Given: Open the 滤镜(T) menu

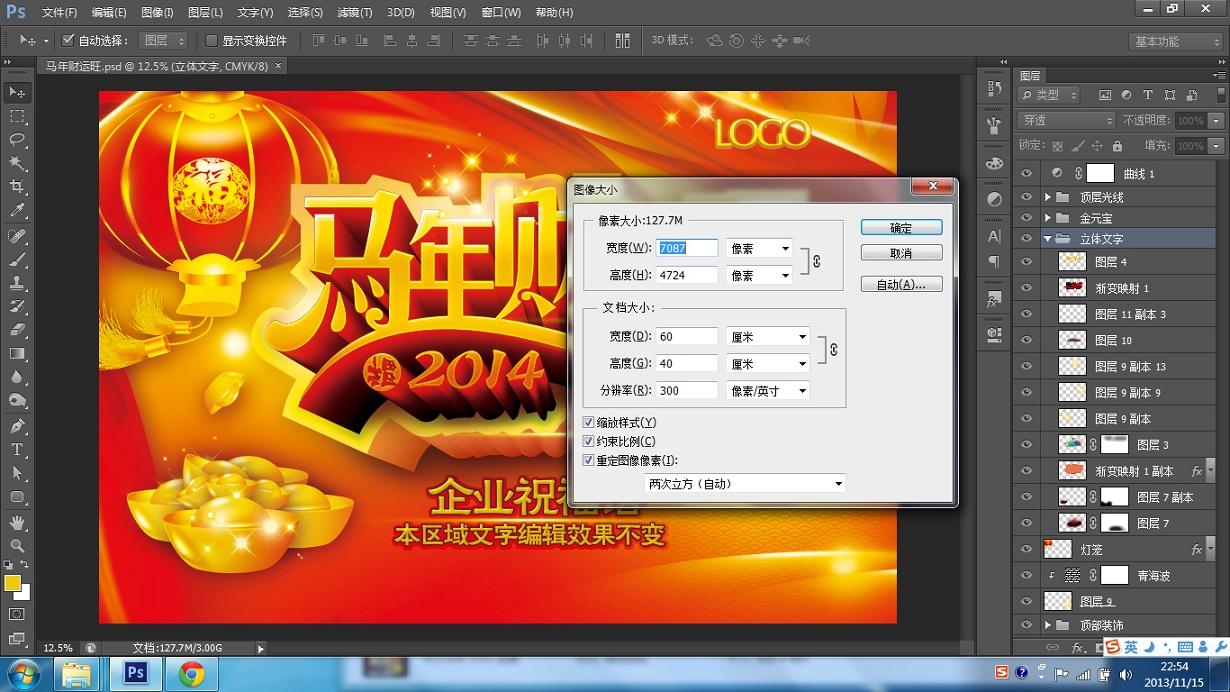Looking at the screenshot, I should [354, 13].
